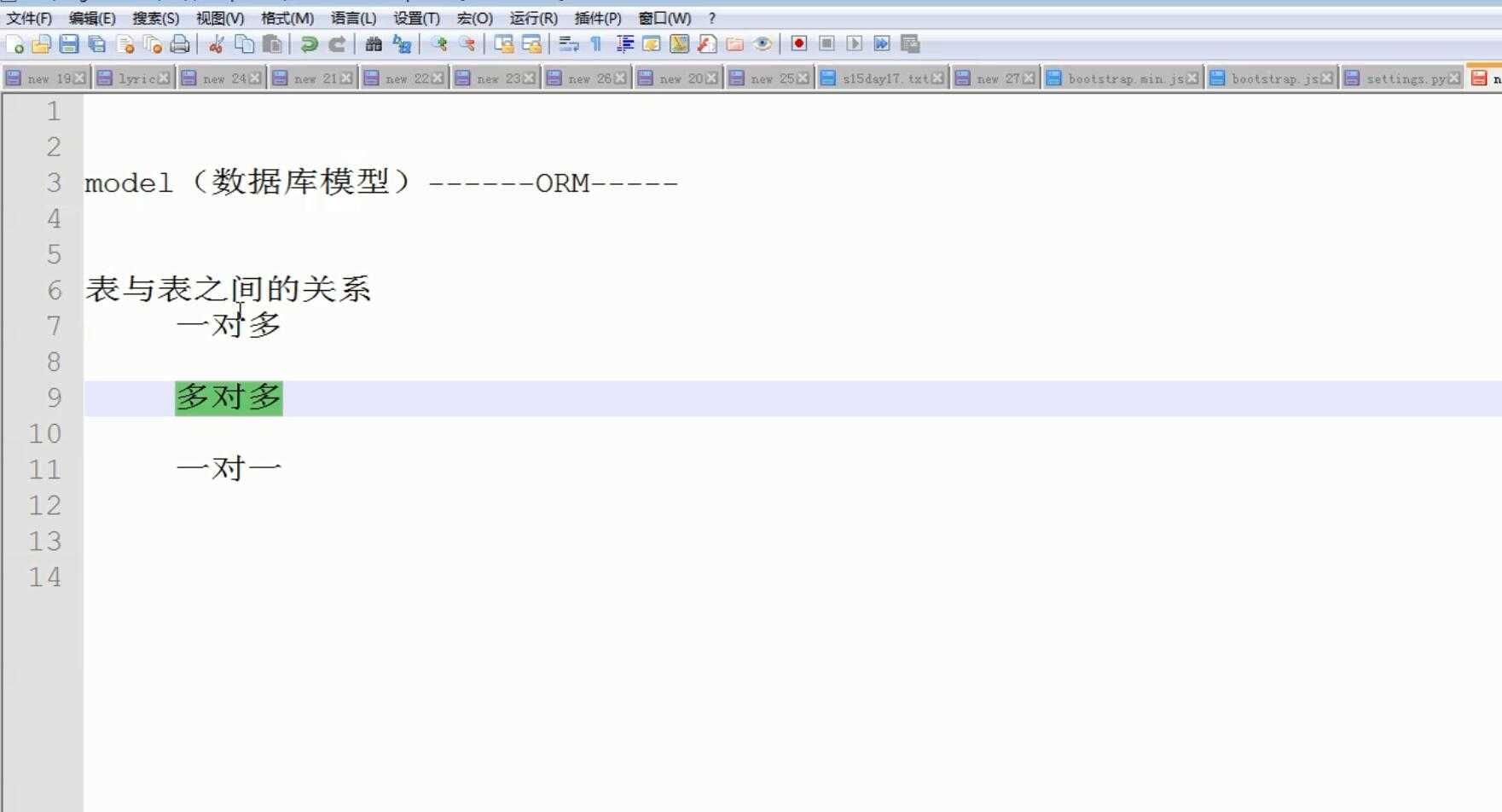Open the Replace dialog icon
The height and width of the screenshot is (812, 1502).
[402, 44]
